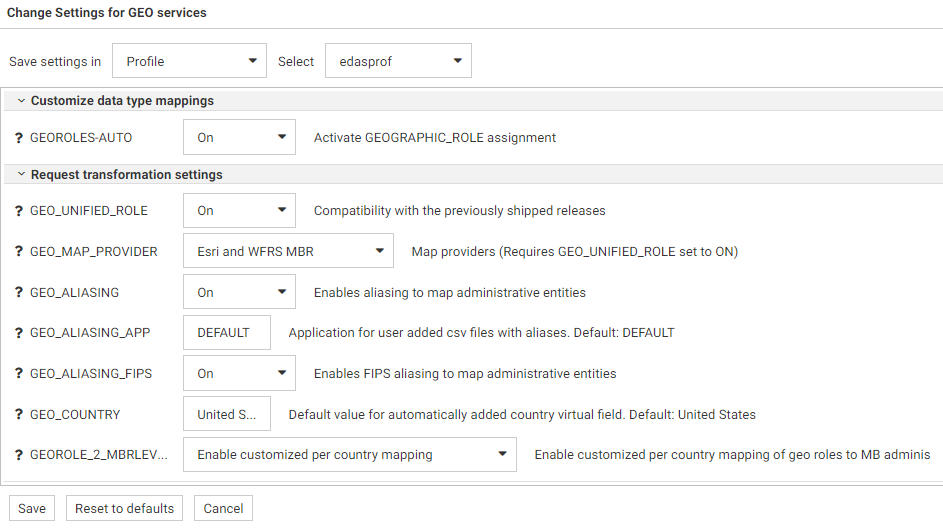Viewport: 943px width, 530px height.
Task: Click the GEO_ALIASING_APP DEFAULT text field
Action: 227,333
